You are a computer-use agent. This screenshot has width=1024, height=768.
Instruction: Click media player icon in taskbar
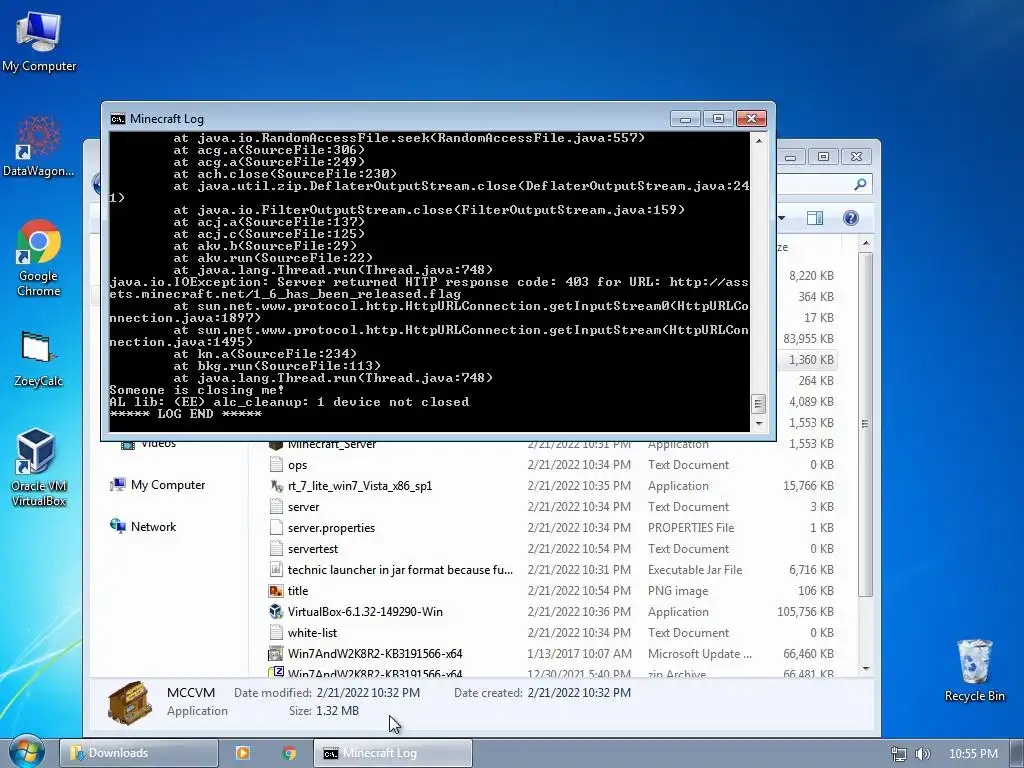242,753
